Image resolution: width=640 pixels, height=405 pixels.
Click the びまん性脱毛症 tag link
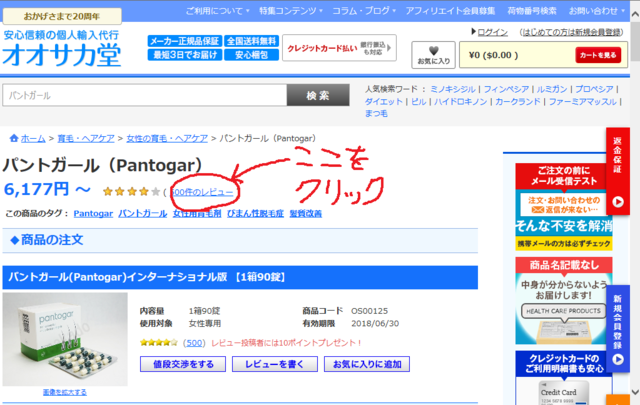pos(255,214)
